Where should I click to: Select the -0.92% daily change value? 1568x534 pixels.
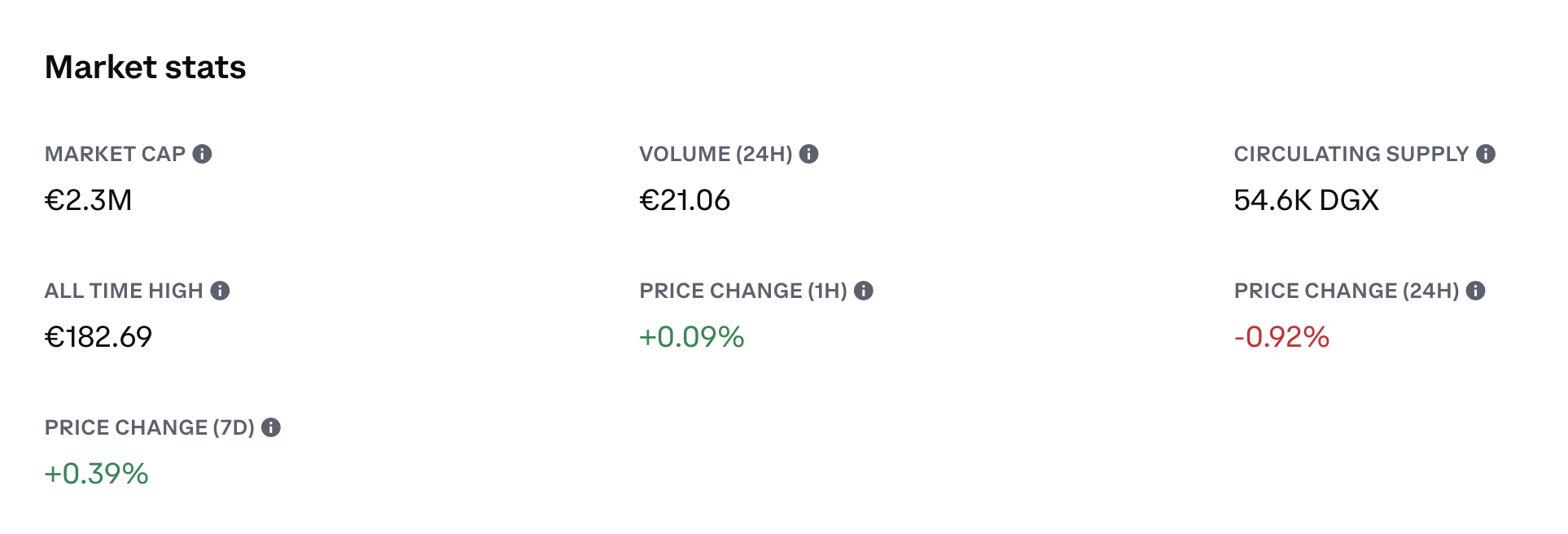[1282, 337]
